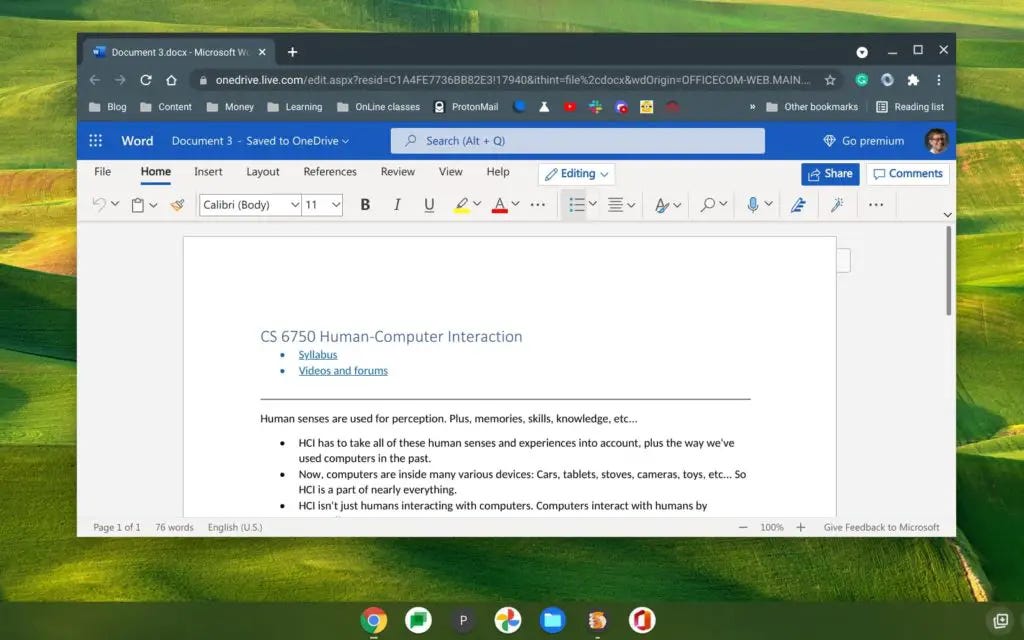Screen dimensions: 1024x640
Task: Open the File menu
Action: tap(103, 172)
